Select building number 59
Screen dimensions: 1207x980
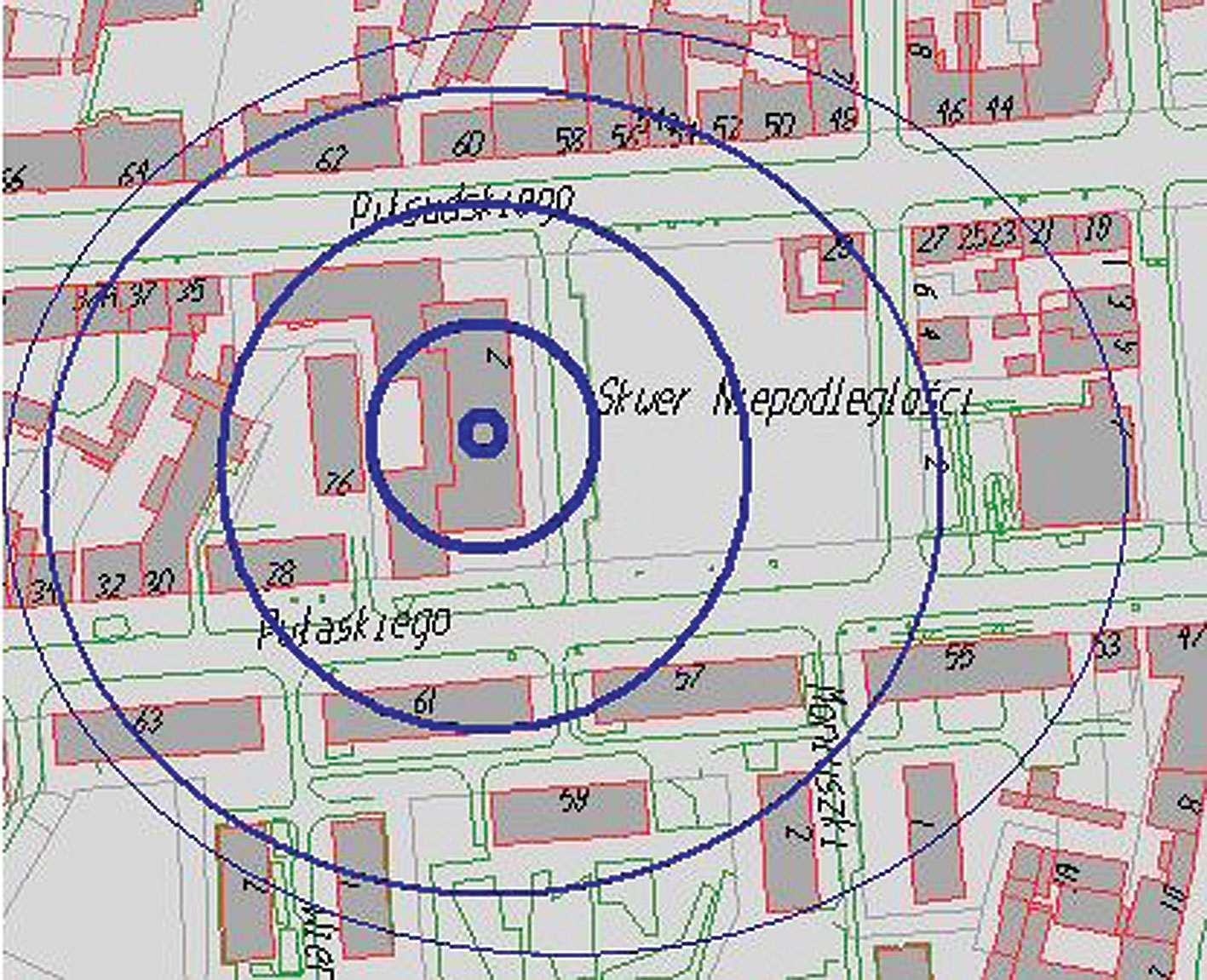pyautogui.click(x=575, y=799)
